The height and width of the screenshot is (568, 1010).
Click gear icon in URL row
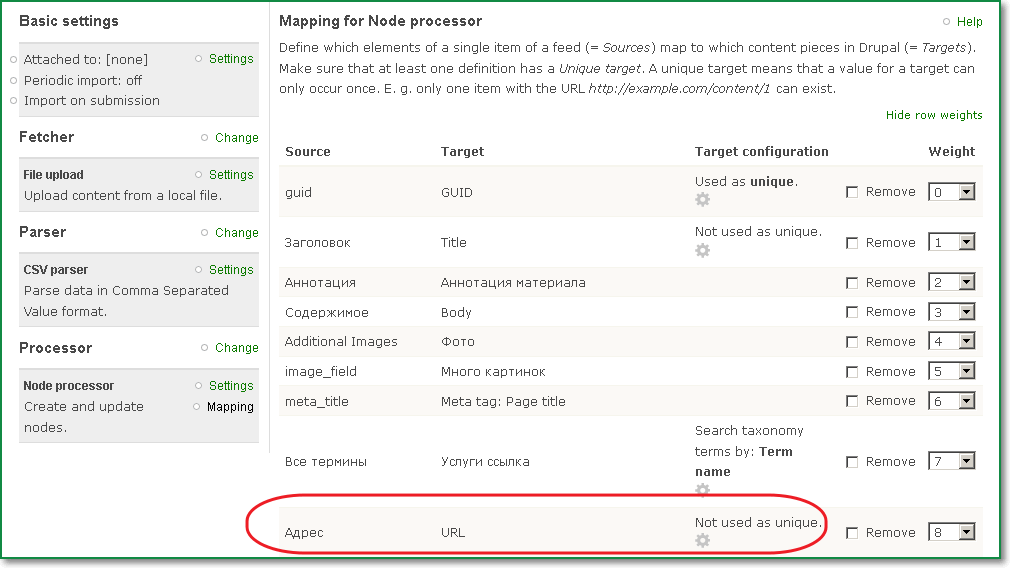[702, 540]
